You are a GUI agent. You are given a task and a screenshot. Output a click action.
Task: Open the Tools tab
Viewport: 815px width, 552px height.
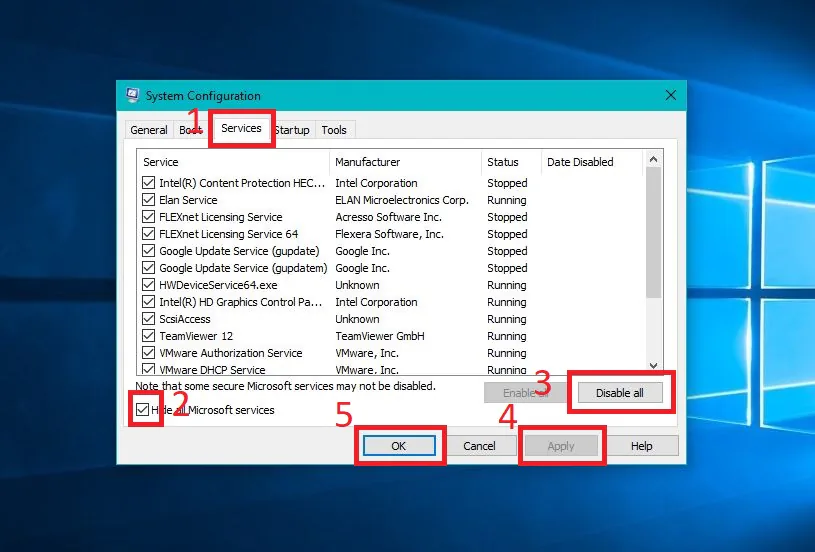point(334,130)
